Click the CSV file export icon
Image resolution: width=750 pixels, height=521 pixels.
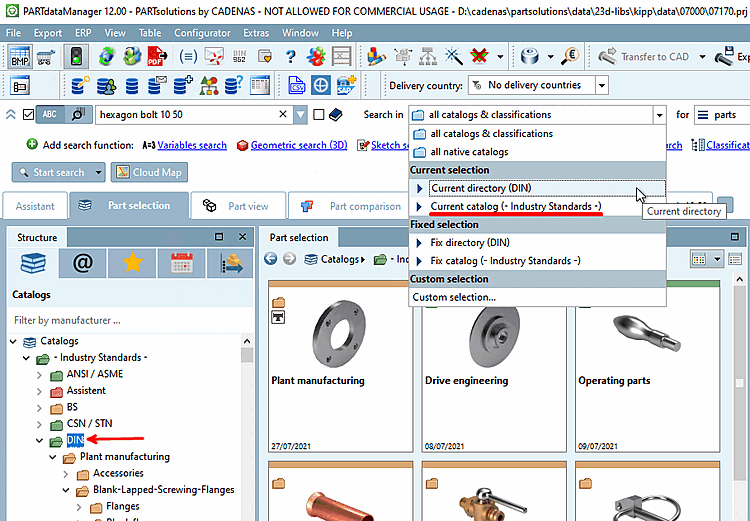click(297, 86)
